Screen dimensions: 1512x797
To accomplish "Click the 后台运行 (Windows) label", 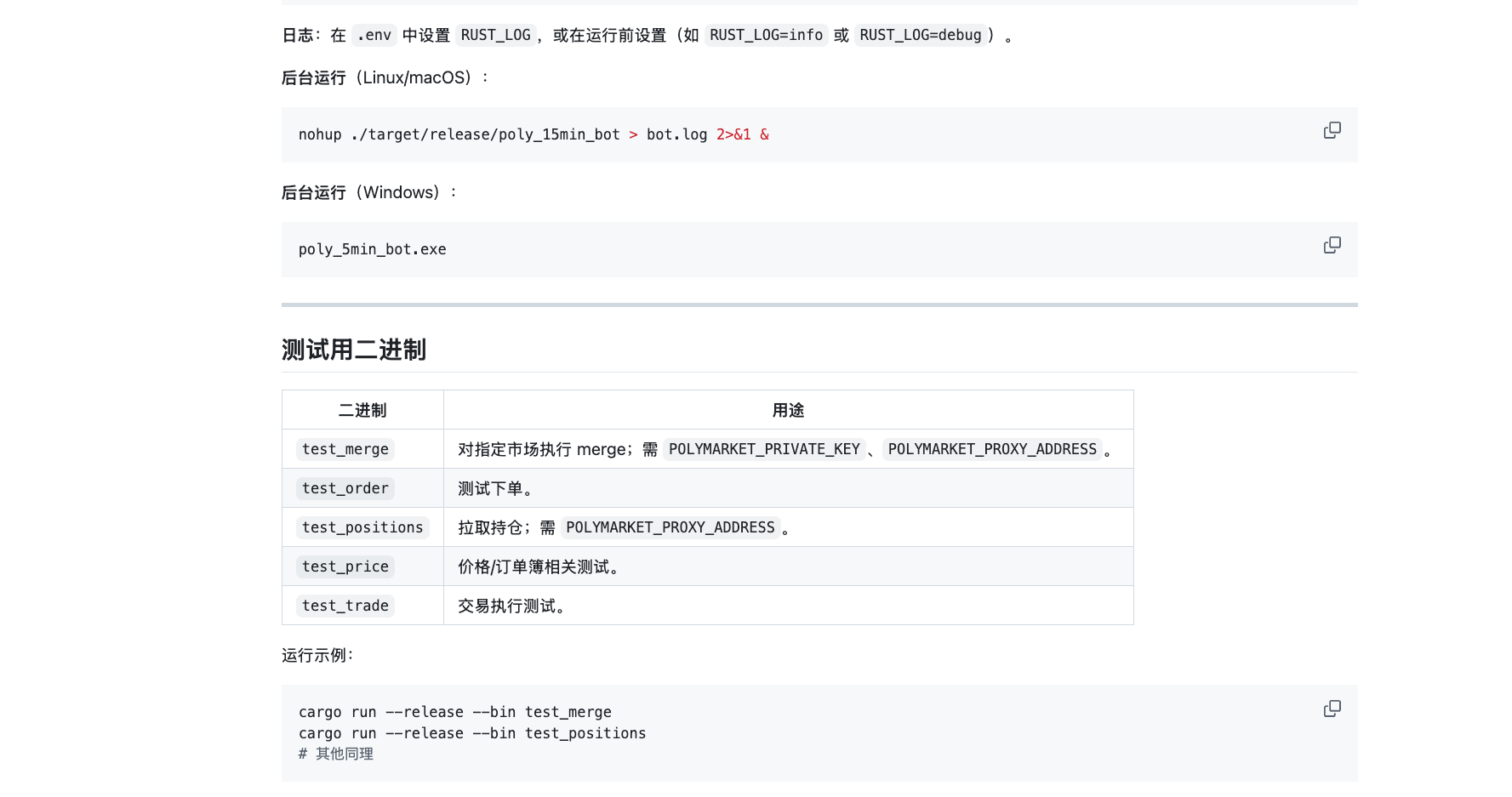I will click(360, 192).
